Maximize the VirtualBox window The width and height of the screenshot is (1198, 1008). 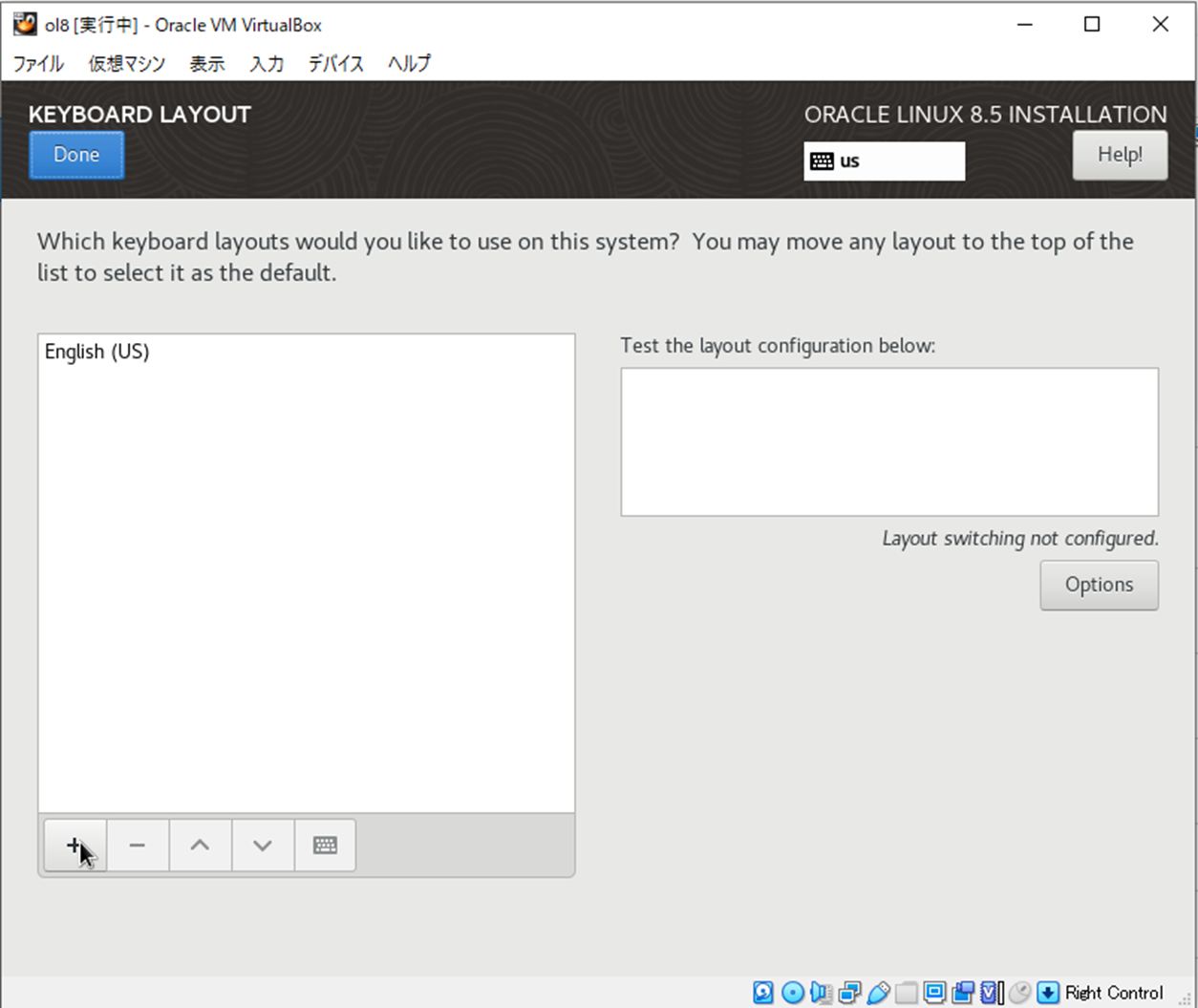click(1092, 24)
